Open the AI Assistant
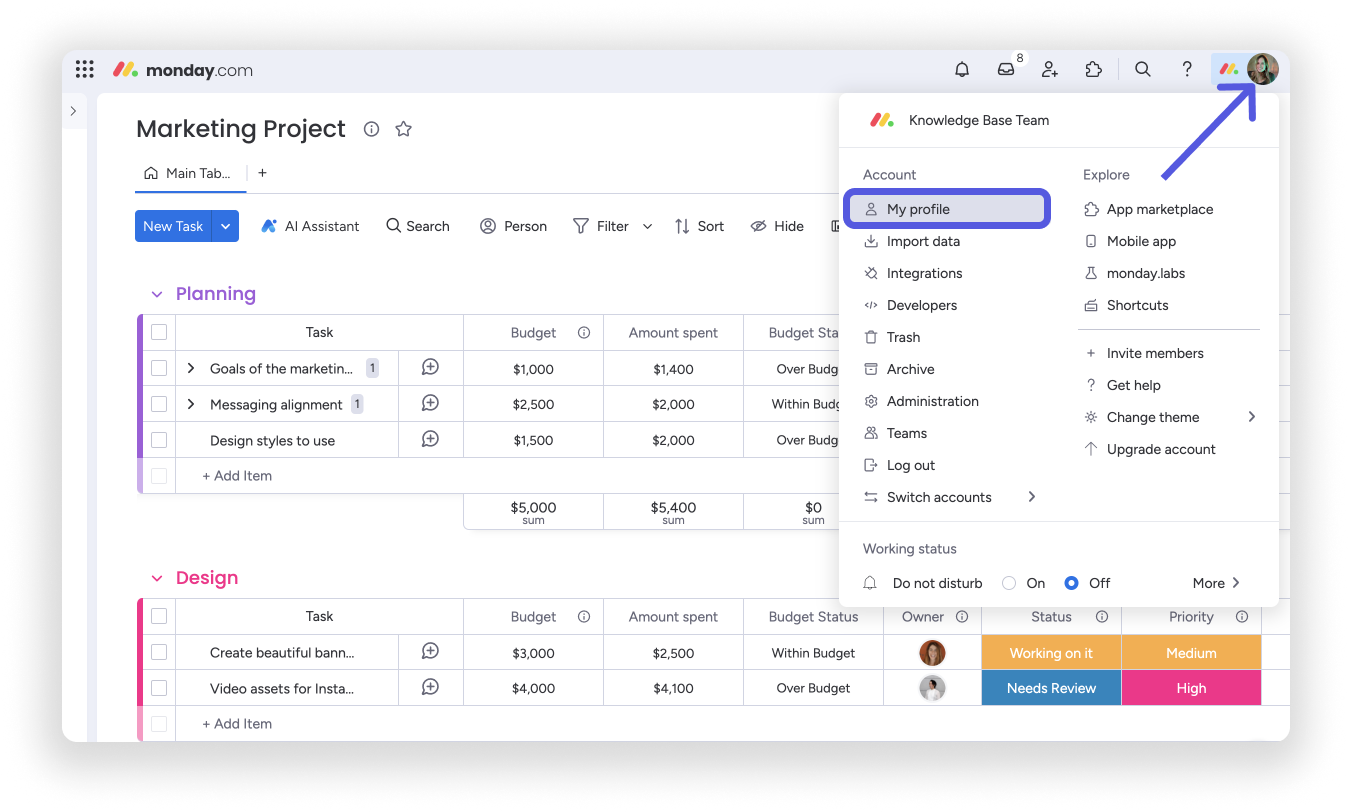The width and height of the screenshot is (1348, 812). coord(310,226)
